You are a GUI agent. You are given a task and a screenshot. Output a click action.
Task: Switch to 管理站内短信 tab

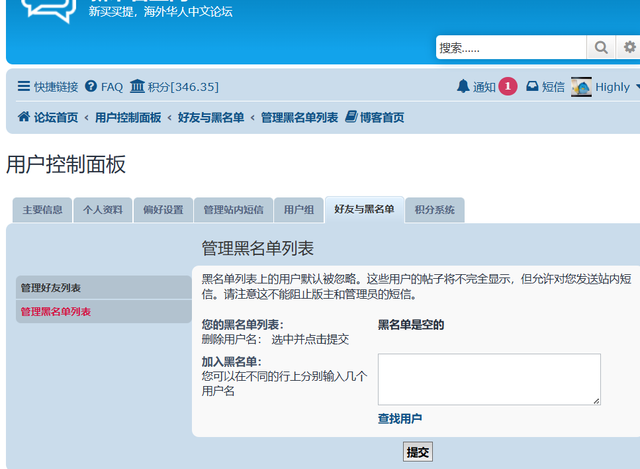point(233,210)
